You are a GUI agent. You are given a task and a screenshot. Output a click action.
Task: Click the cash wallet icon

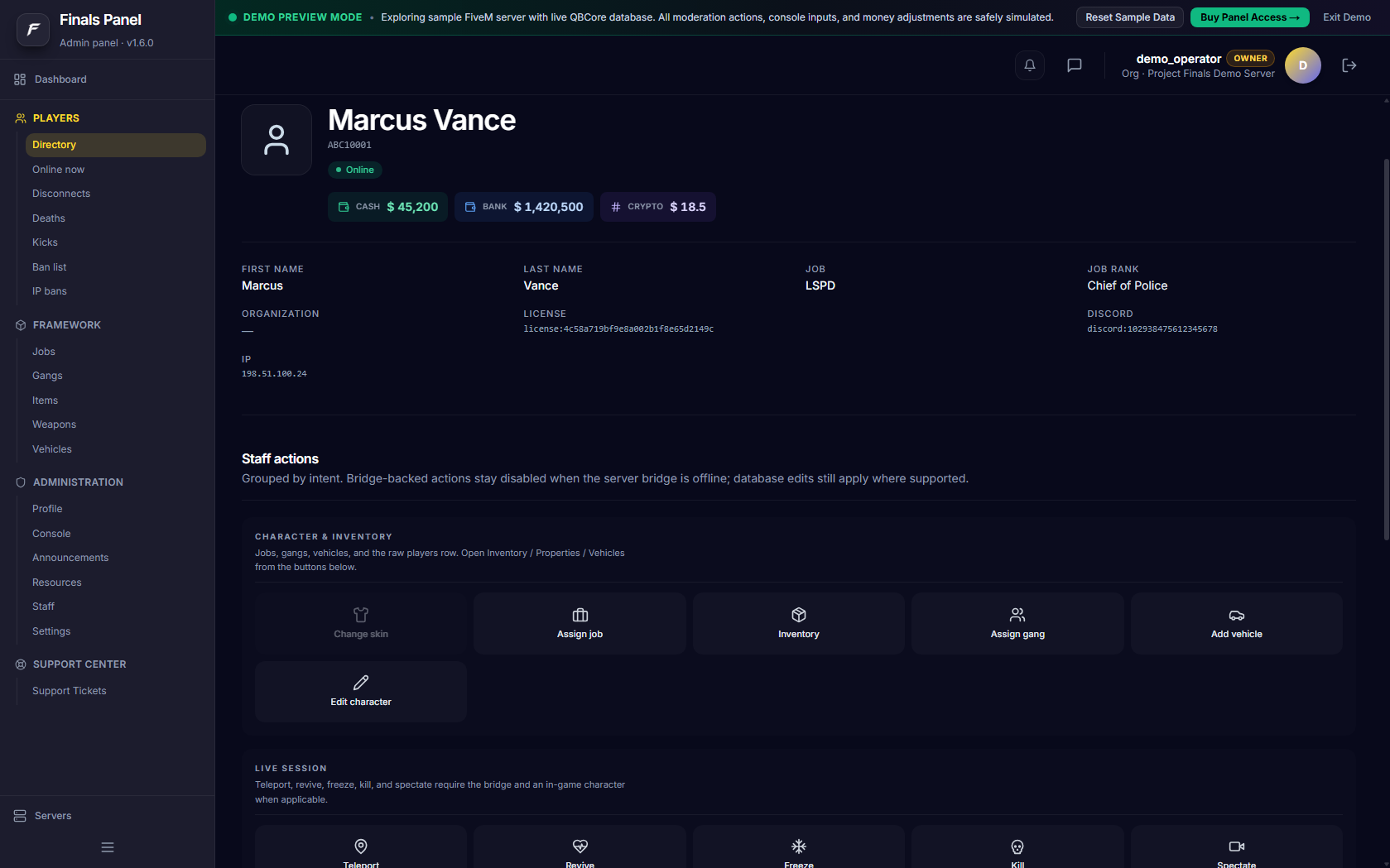click(344, 207)
